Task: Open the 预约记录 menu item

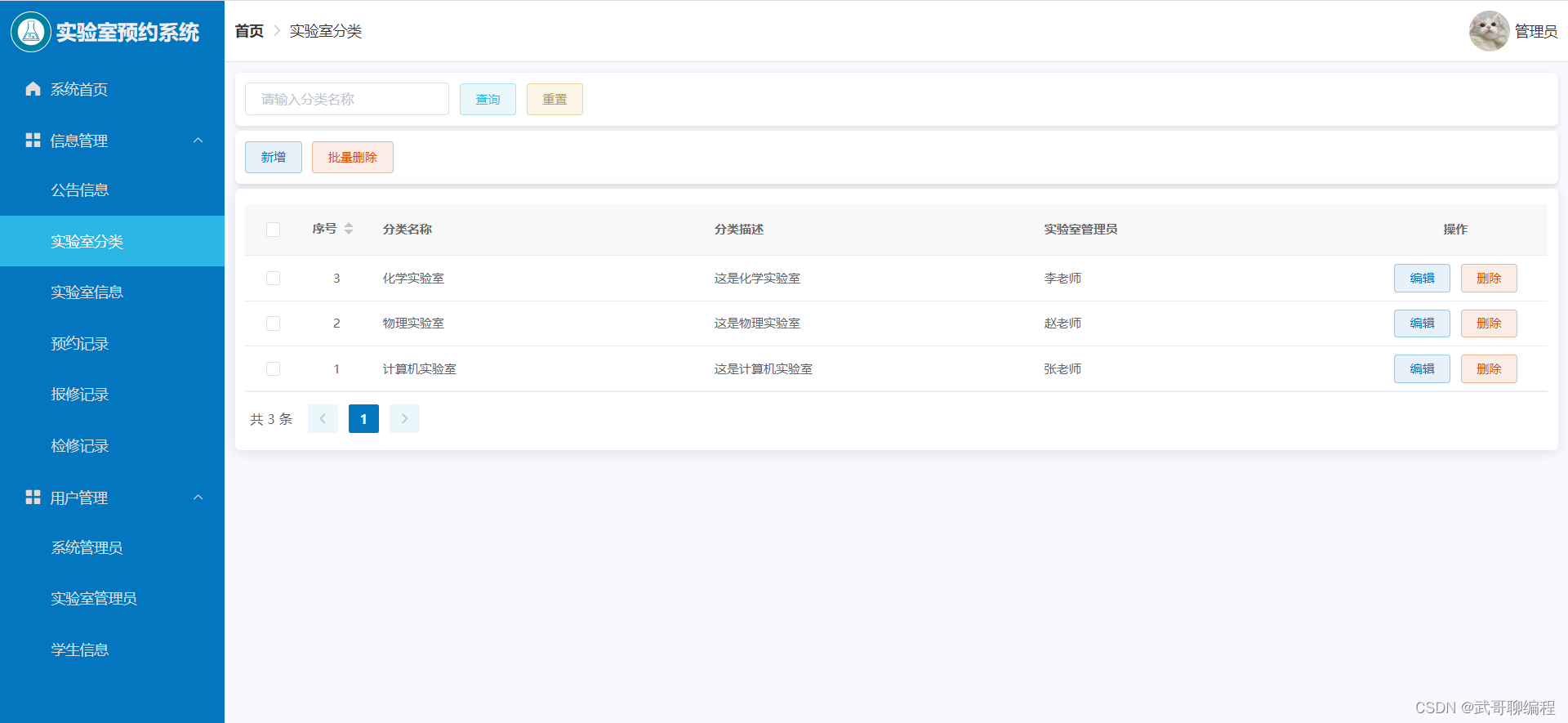Action: [x=112, y=344]
